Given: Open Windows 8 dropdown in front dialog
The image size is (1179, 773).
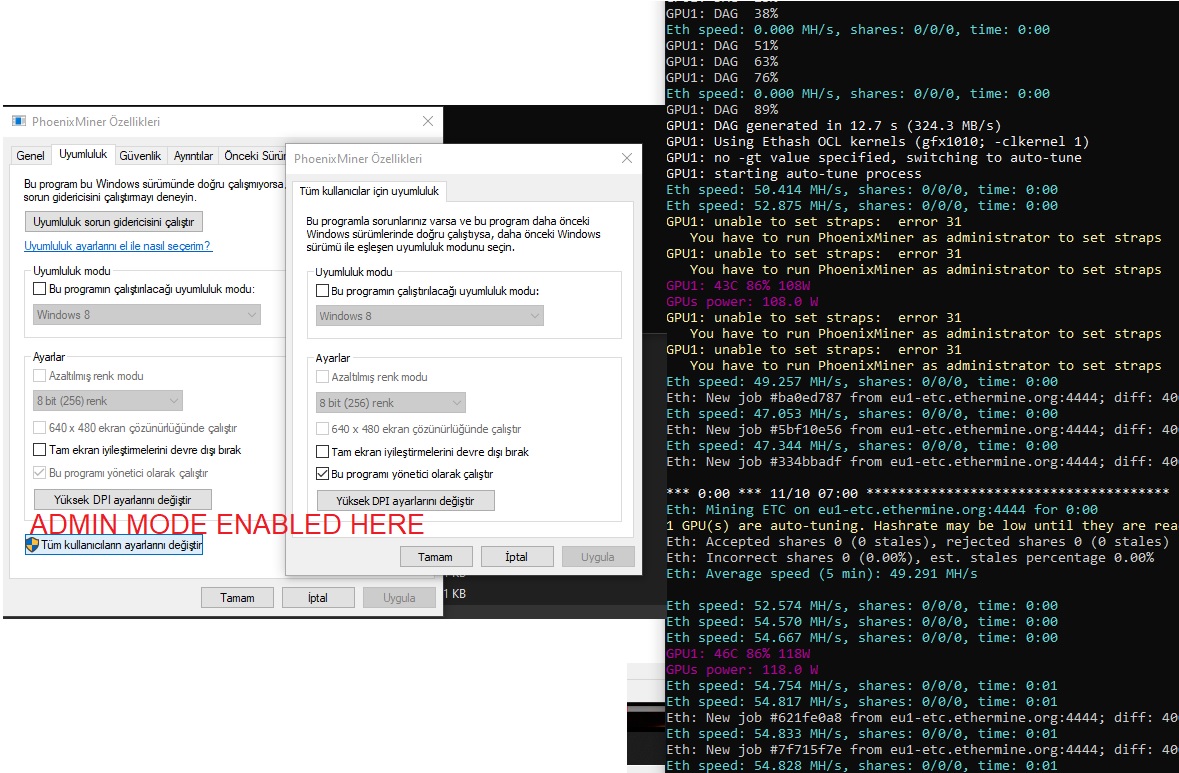Looking at the screenshot, I should point(429,316).
